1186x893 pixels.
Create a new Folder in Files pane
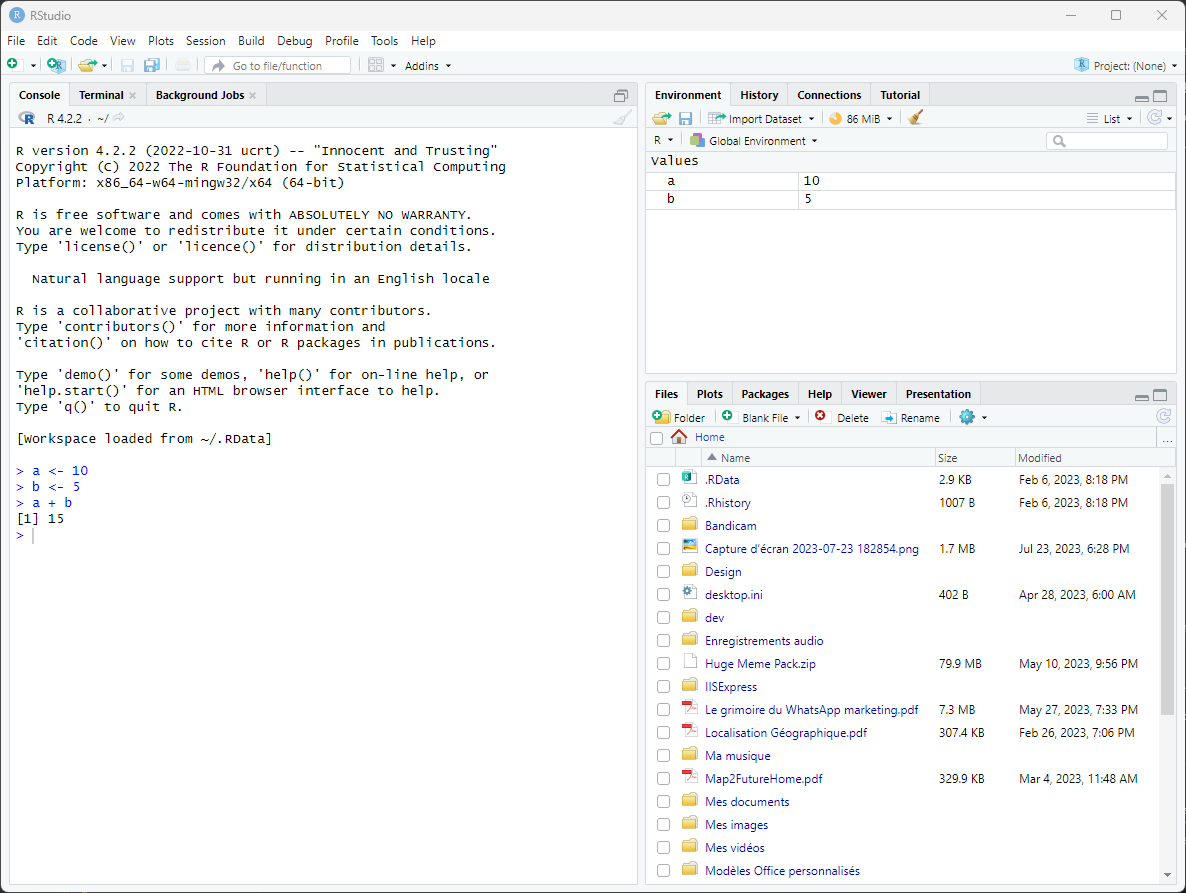pos(678,417)
